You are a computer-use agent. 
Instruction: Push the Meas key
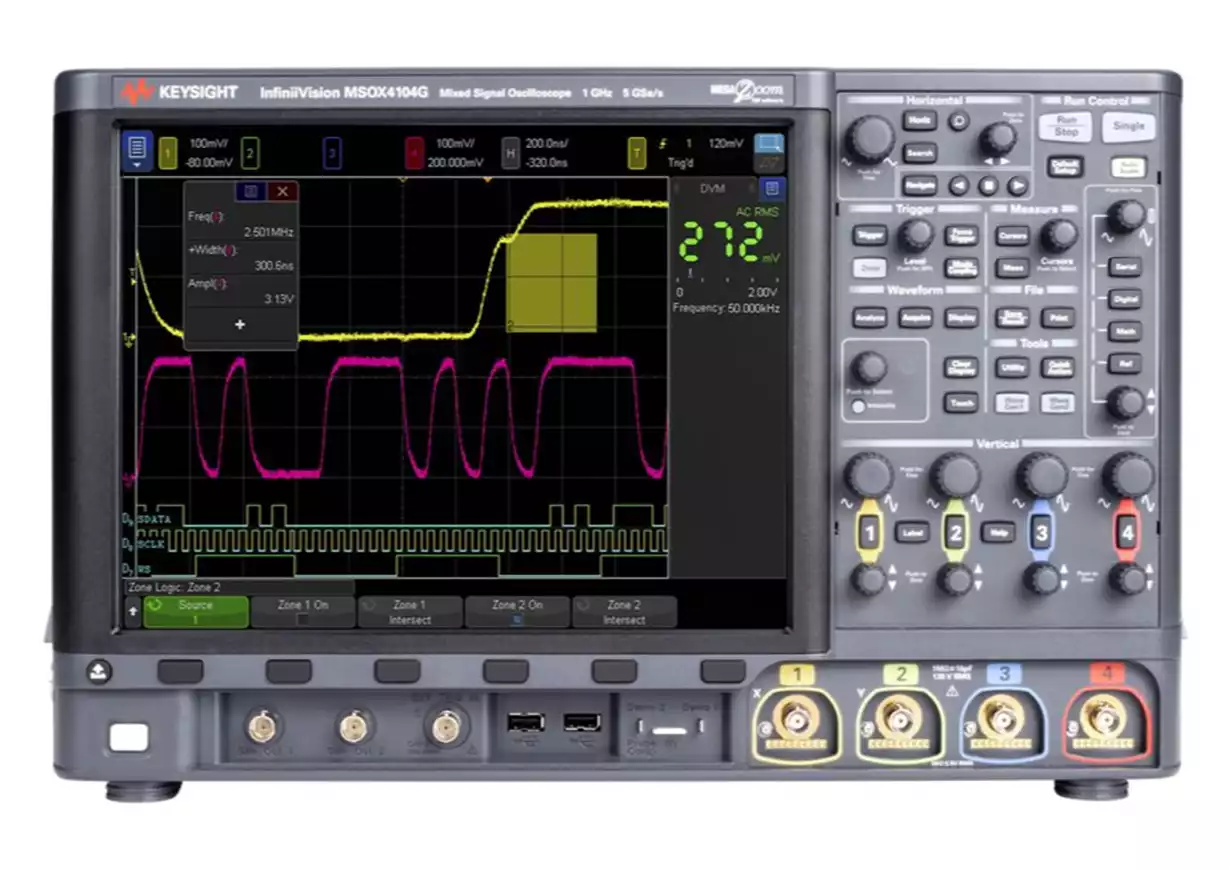point(1012,268)
